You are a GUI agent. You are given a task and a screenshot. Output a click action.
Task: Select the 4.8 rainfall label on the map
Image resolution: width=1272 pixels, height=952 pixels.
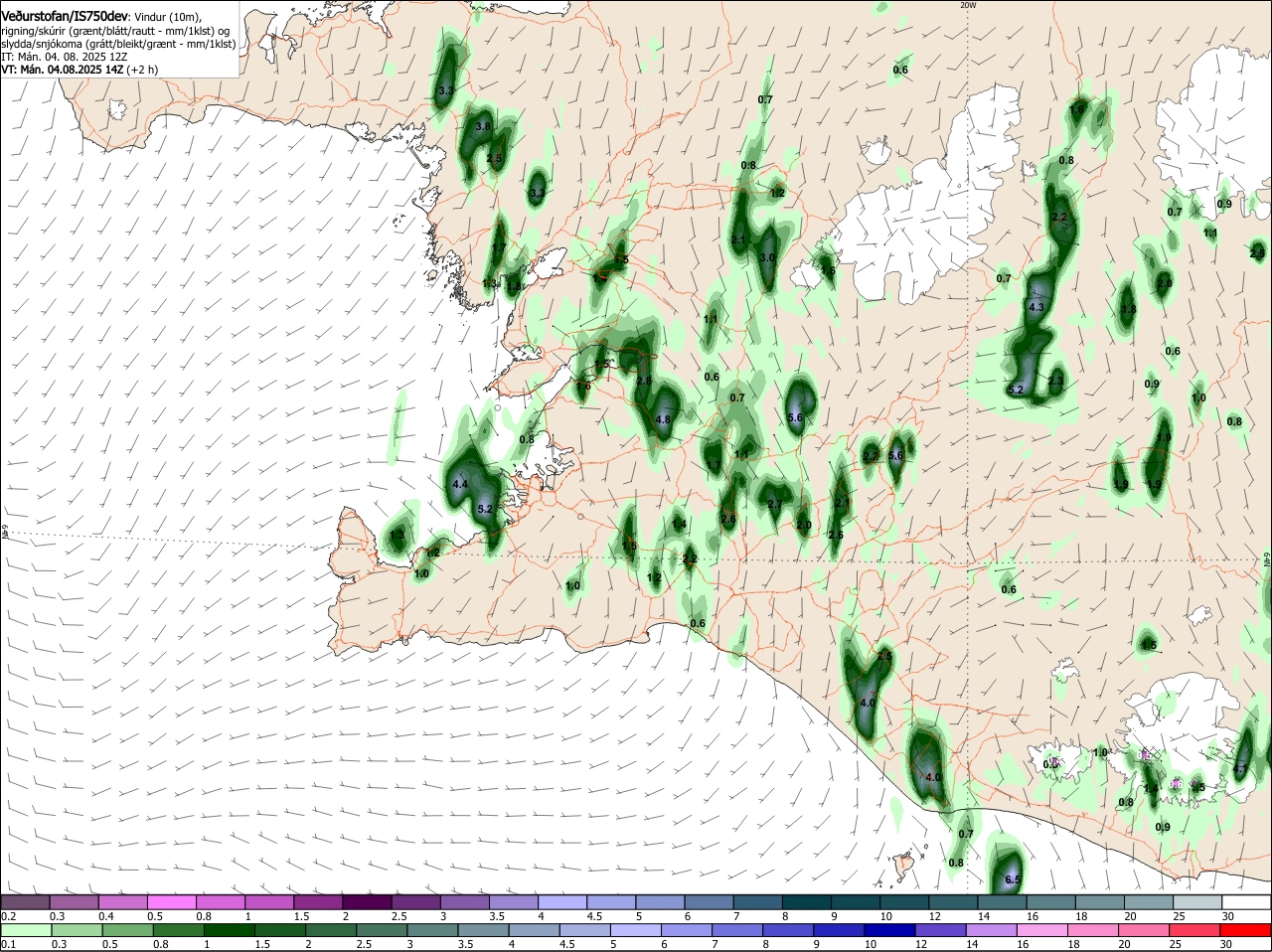click(664, 419)
